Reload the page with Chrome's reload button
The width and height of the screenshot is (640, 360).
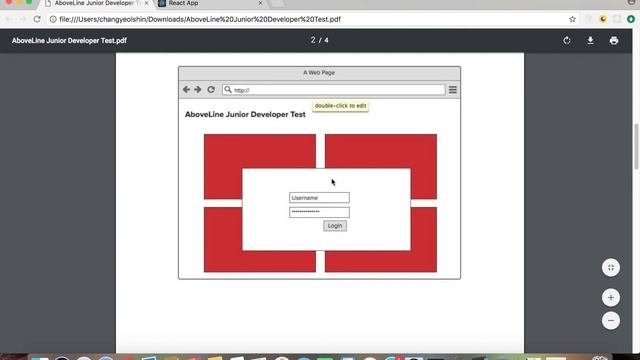(x=37, y=19)
